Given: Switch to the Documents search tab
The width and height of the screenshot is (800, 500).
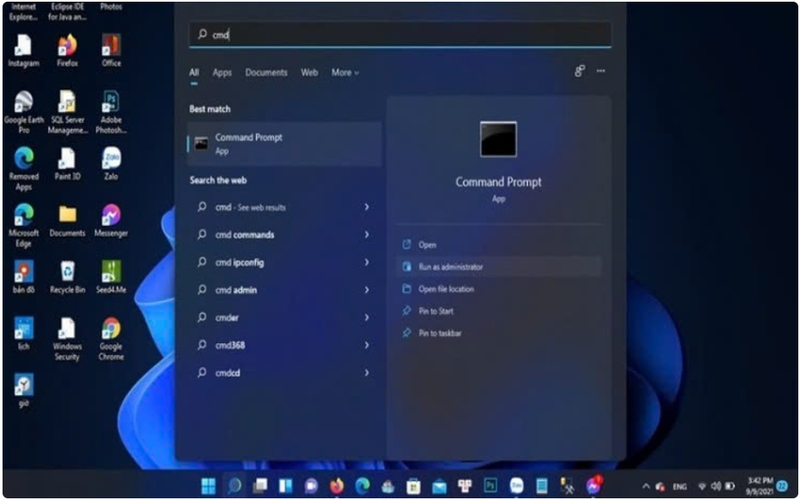Looking at the screenshot, I should 266,72.
